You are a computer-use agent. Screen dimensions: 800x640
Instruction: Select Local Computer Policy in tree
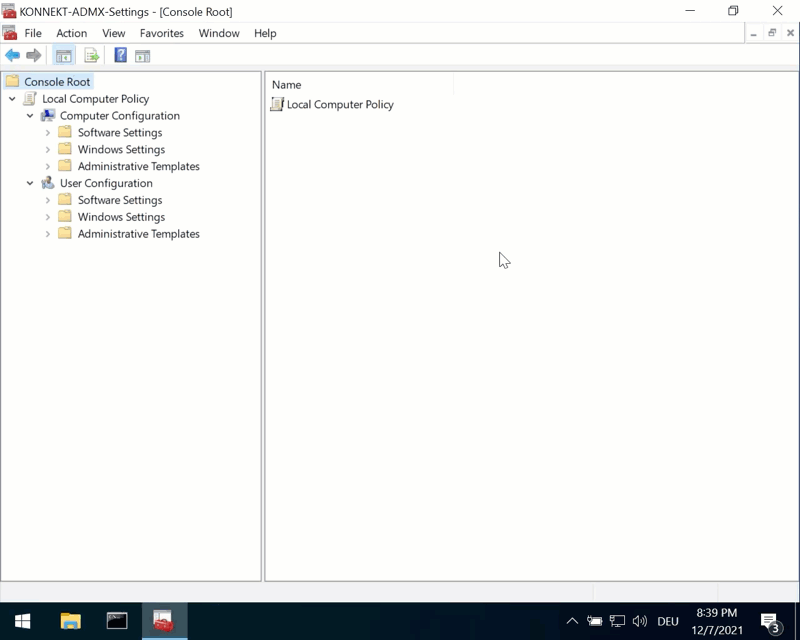pyautogui.click(x=95, y=99)
